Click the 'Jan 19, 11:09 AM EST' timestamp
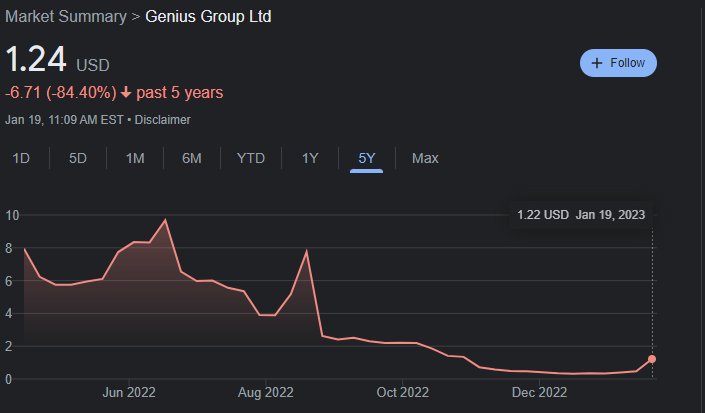 coord(64,120)
